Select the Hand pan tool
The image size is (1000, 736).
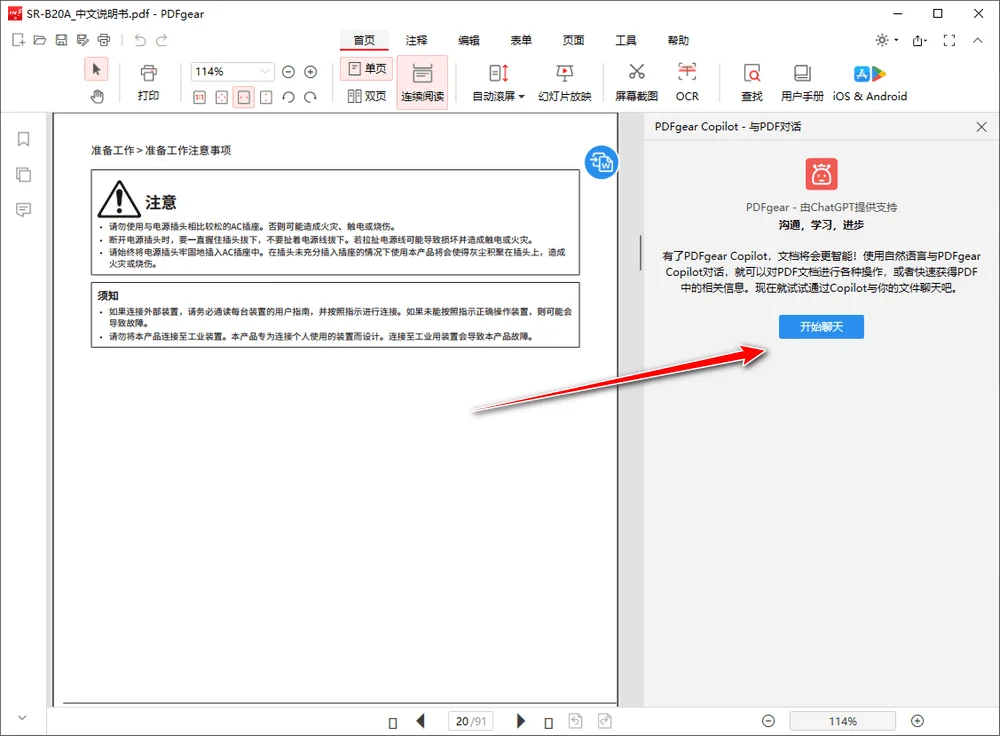pyautogui.click(x=96, y=96)
